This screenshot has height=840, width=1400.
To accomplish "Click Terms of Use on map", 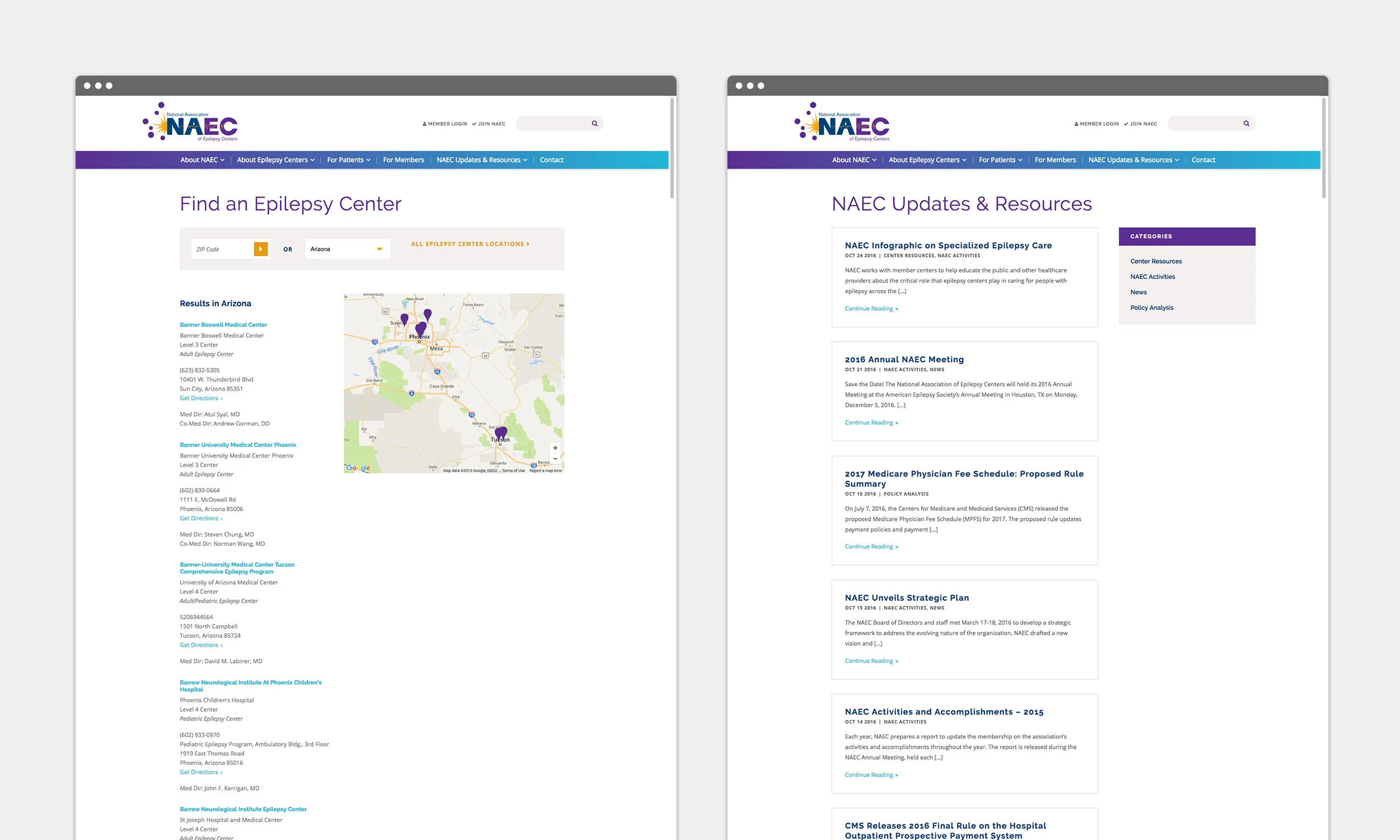I will [514, 470].
